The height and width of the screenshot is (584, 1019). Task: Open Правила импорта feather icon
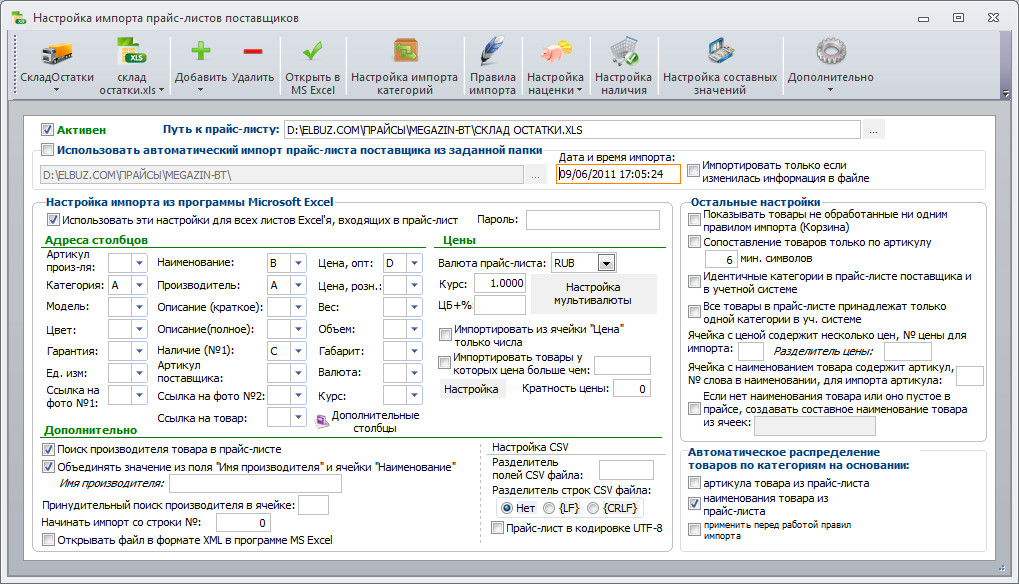click(x=493, y=51)
